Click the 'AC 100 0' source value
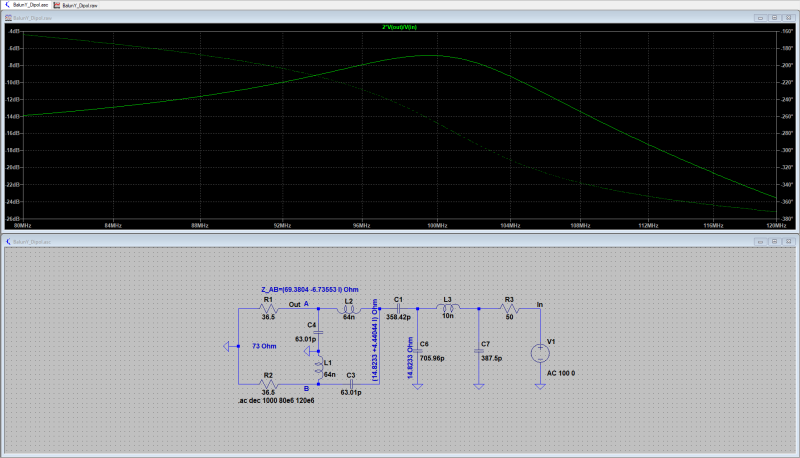This screenshot has width=800, height=458. click(561, 373)
